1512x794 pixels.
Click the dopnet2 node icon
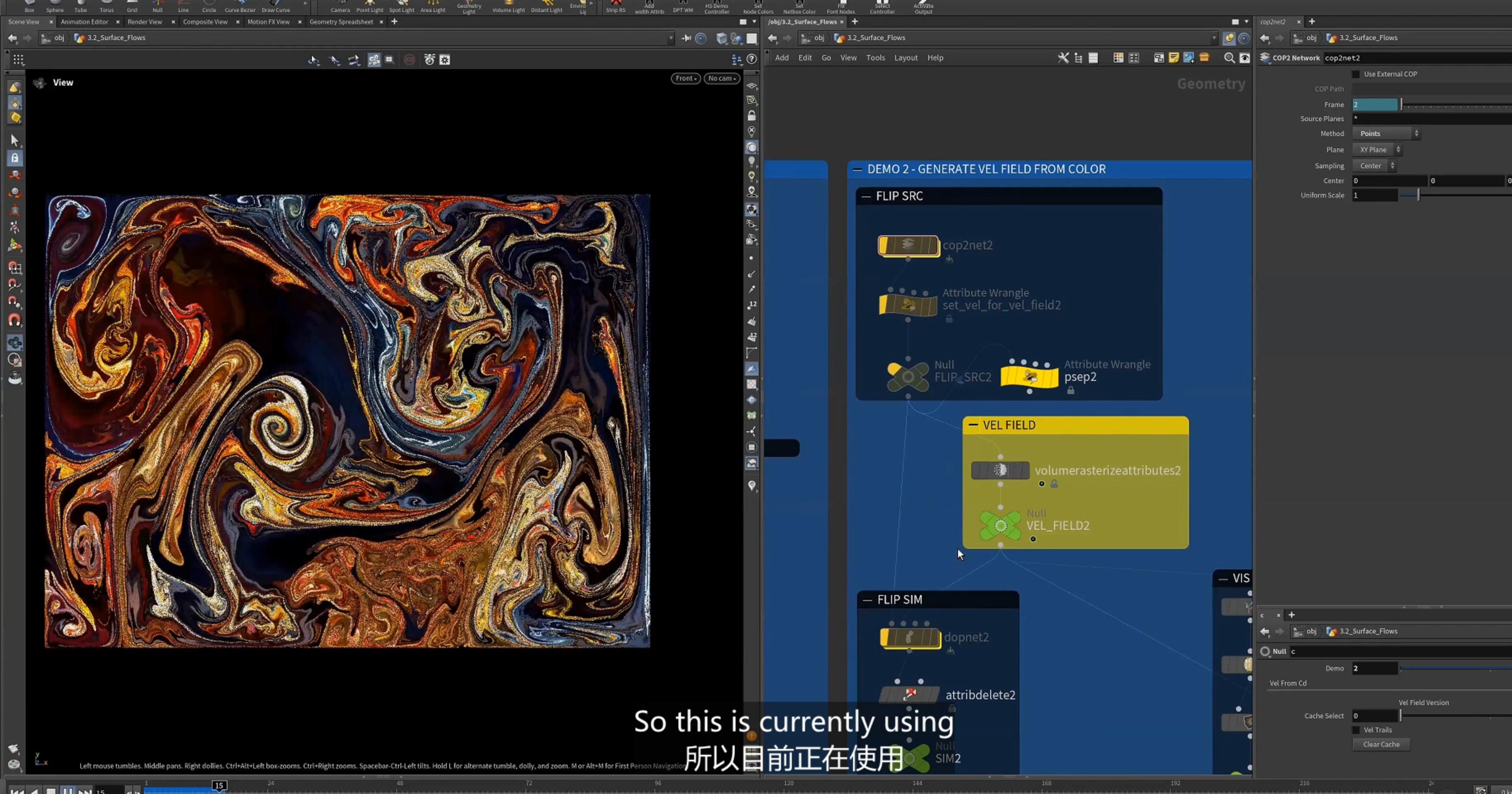pos(910,637)
